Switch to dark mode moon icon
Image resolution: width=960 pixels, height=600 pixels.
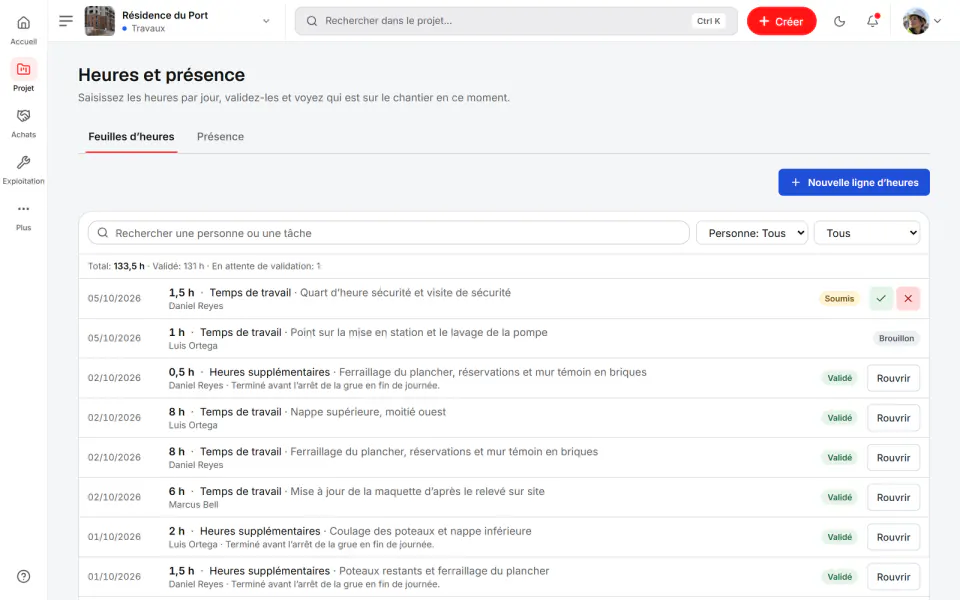839,21
